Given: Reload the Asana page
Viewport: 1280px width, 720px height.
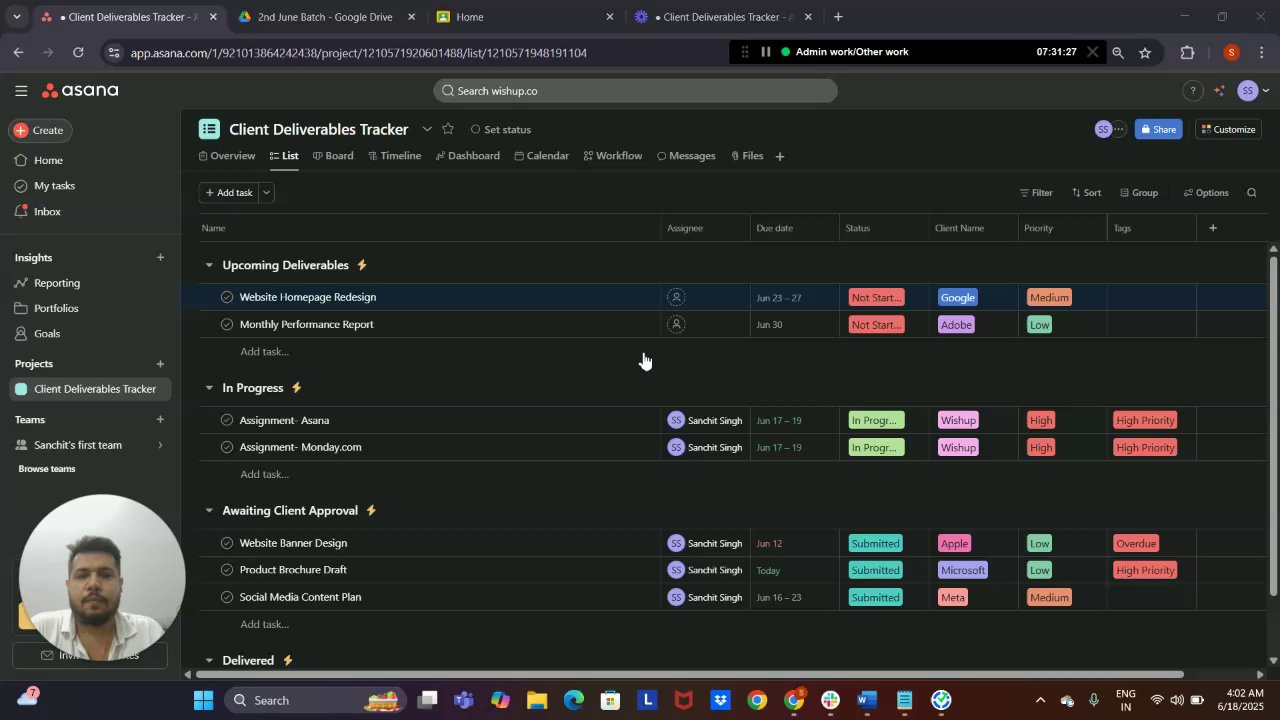Looking at the screenshot, I should [78, 52].
